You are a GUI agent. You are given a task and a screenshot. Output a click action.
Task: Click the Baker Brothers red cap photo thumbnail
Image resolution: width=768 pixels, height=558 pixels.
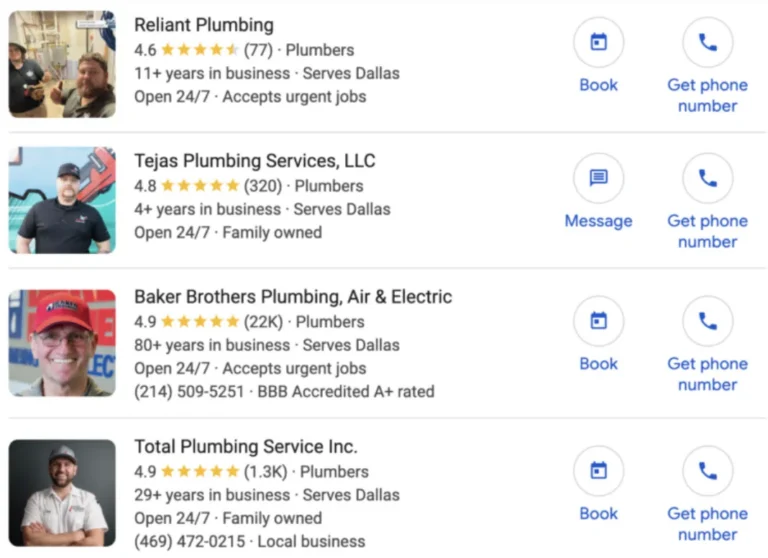(x=62, y=343)
